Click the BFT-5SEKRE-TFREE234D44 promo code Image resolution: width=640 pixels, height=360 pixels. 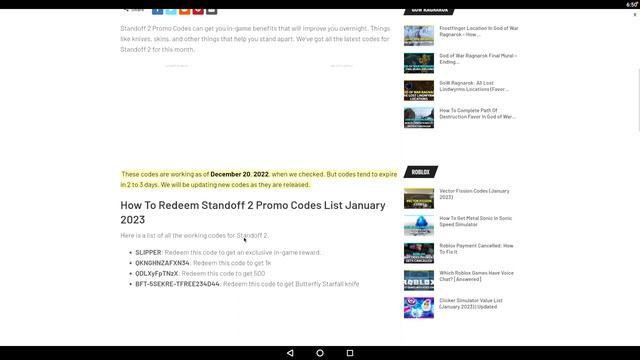click(x=178, y=284)
